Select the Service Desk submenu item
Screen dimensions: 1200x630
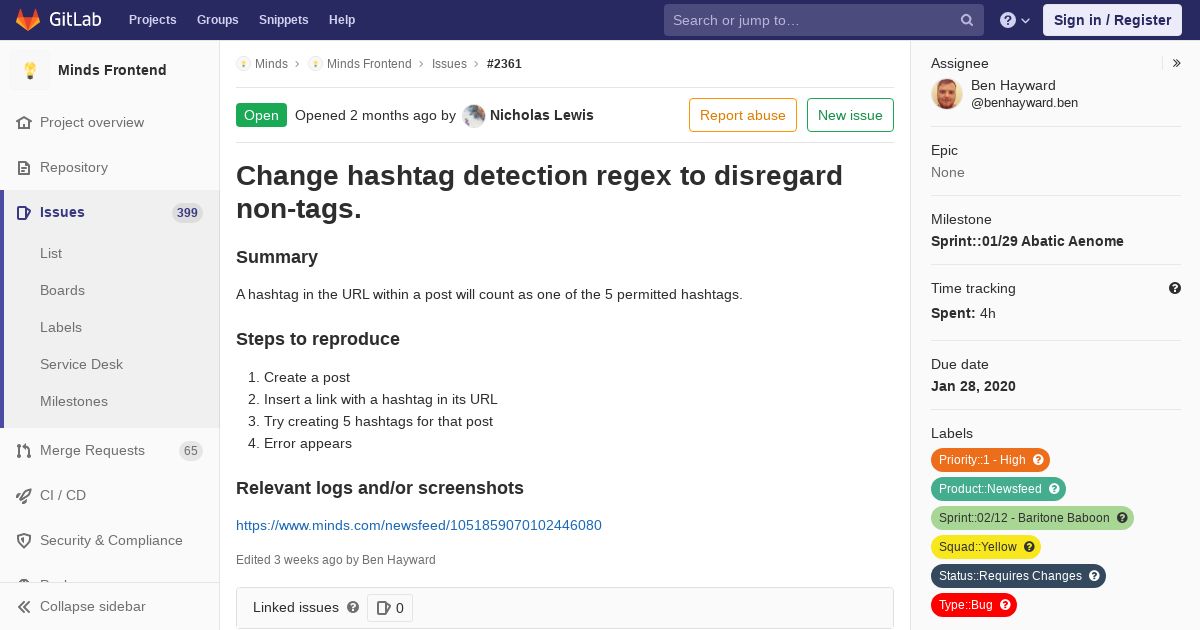pos(81,365)
